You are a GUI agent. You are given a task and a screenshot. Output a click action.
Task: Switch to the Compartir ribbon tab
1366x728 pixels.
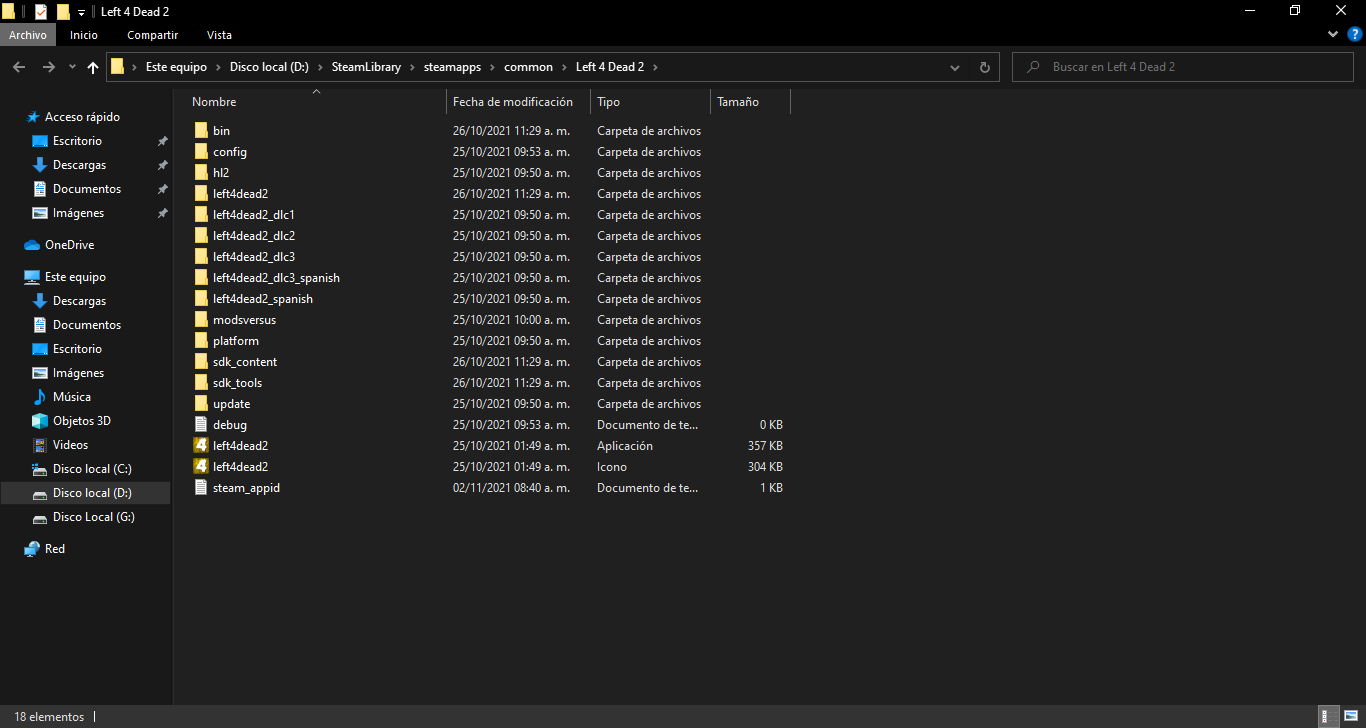(153, 35)
